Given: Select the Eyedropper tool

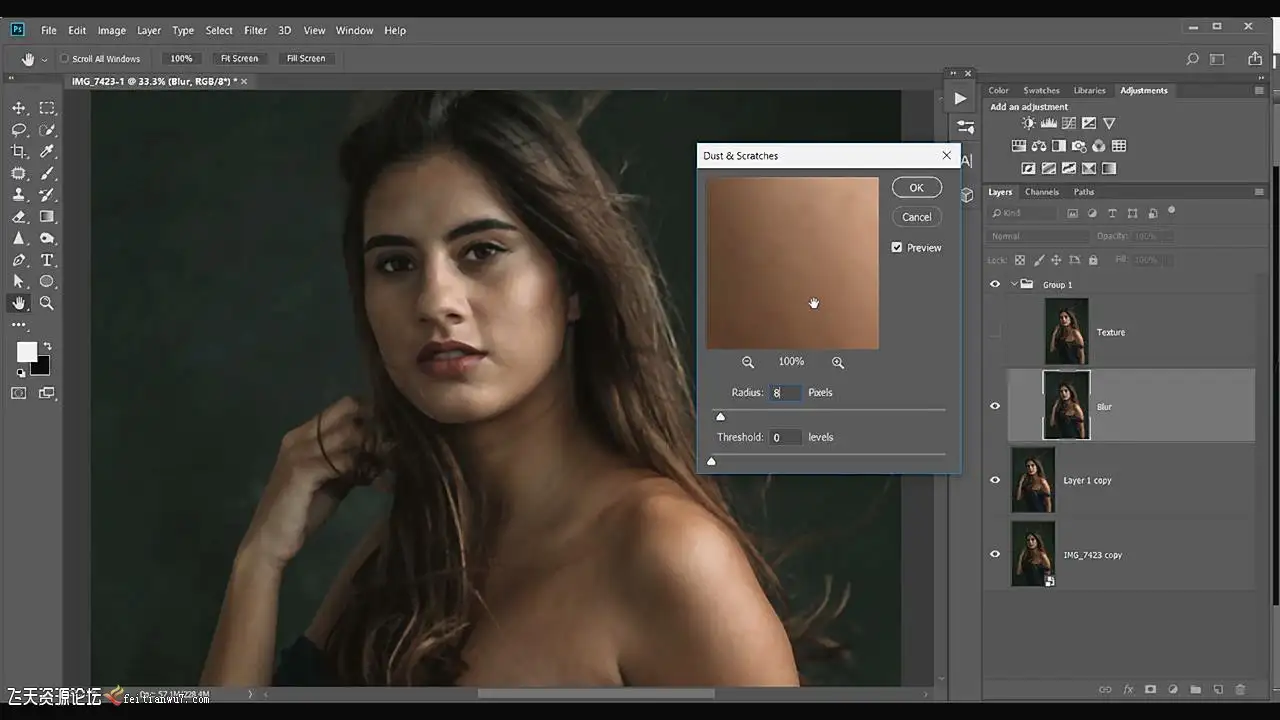Looking at the screenshot, I should point(47,152).
